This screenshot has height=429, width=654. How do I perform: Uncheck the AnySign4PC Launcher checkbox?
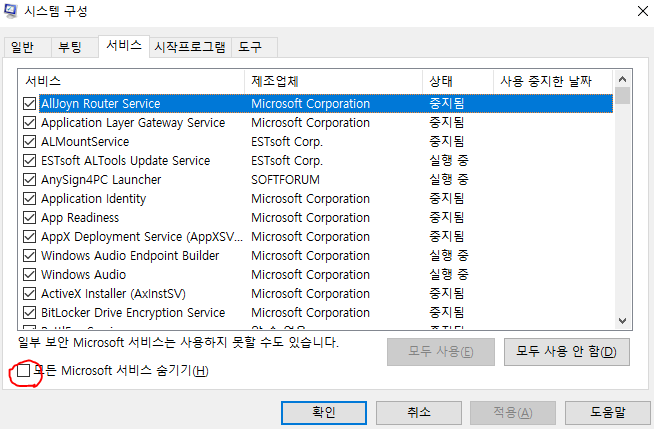pos(29,180)
